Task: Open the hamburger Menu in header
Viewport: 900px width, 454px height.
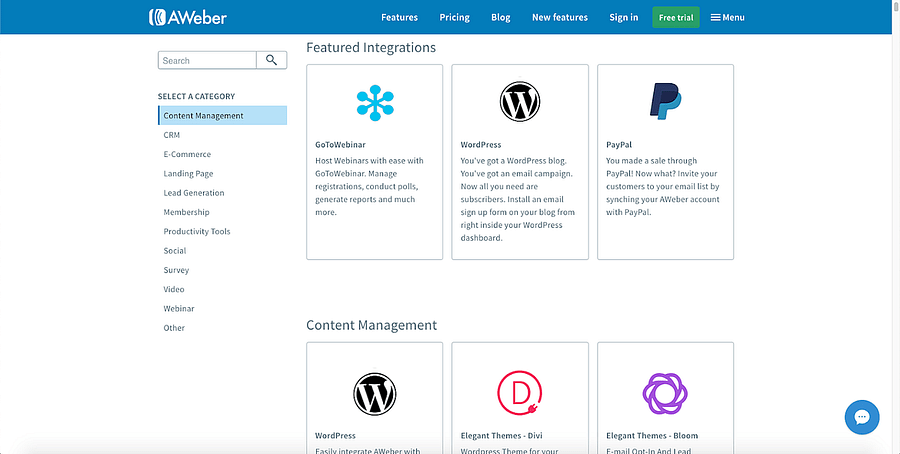Action: coord(727,17)
